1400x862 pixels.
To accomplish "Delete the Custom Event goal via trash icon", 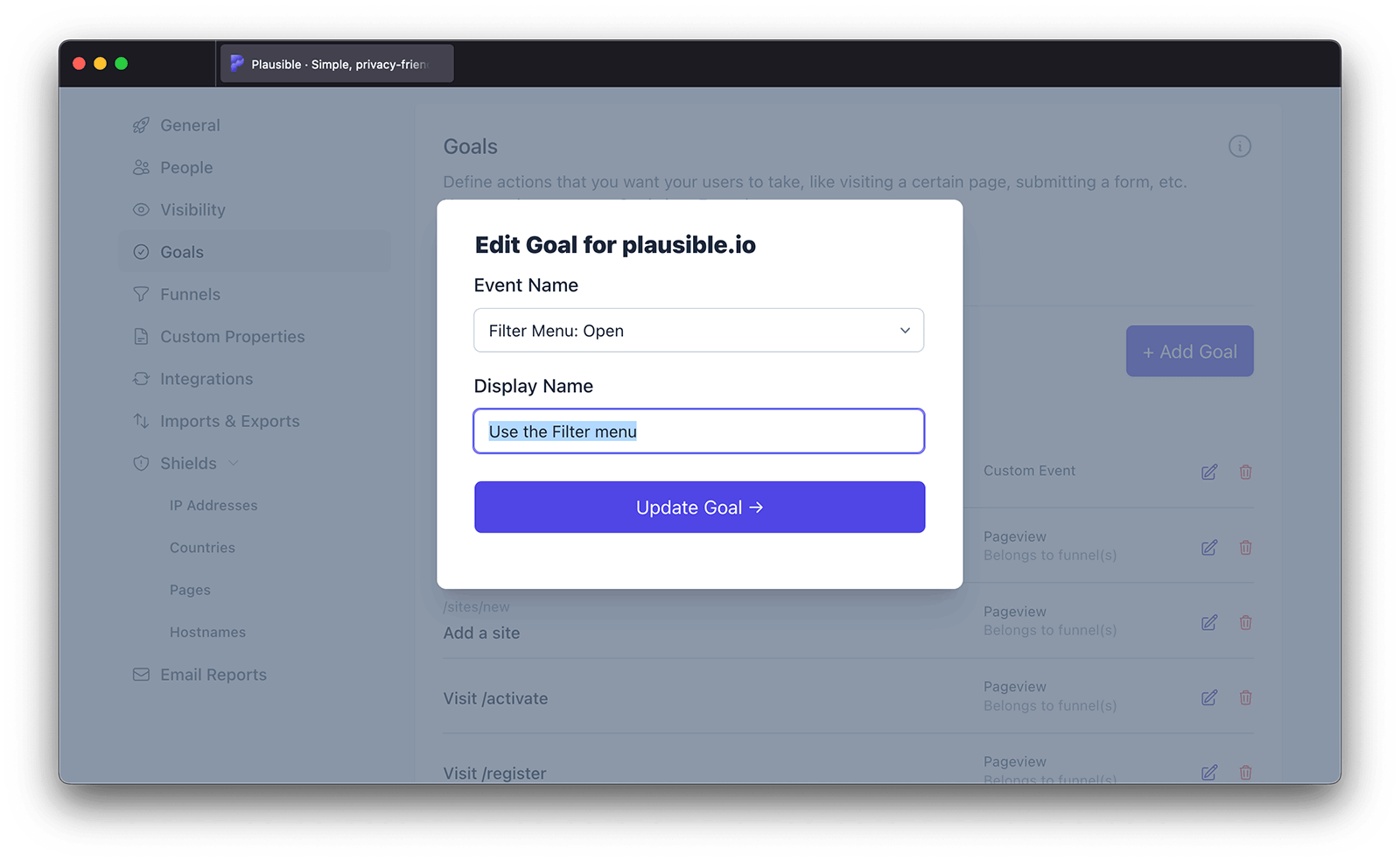I will click(x=1245, y=472).
